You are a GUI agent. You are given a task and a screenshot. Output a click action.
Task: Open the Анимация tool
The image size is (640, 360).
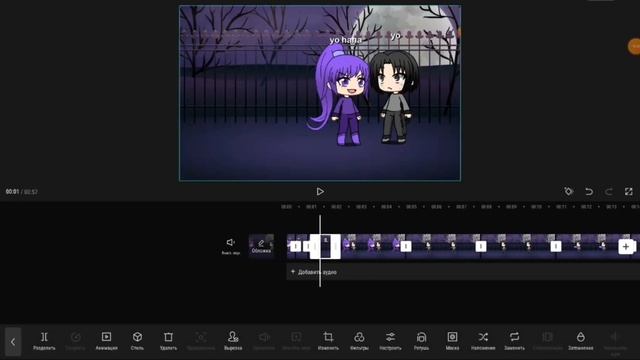106,340
